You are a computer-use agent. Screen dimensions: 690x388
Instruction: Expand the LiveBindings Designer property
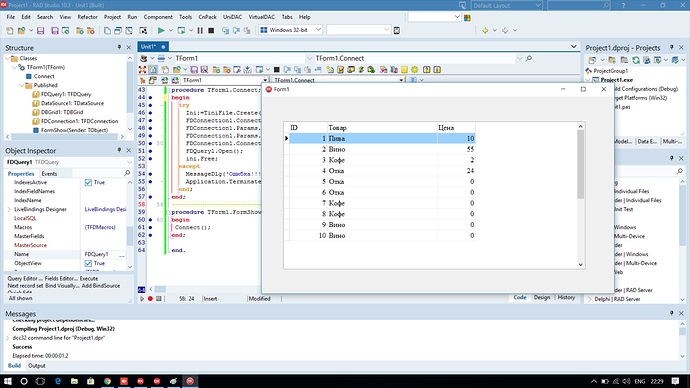pos(9,209)
